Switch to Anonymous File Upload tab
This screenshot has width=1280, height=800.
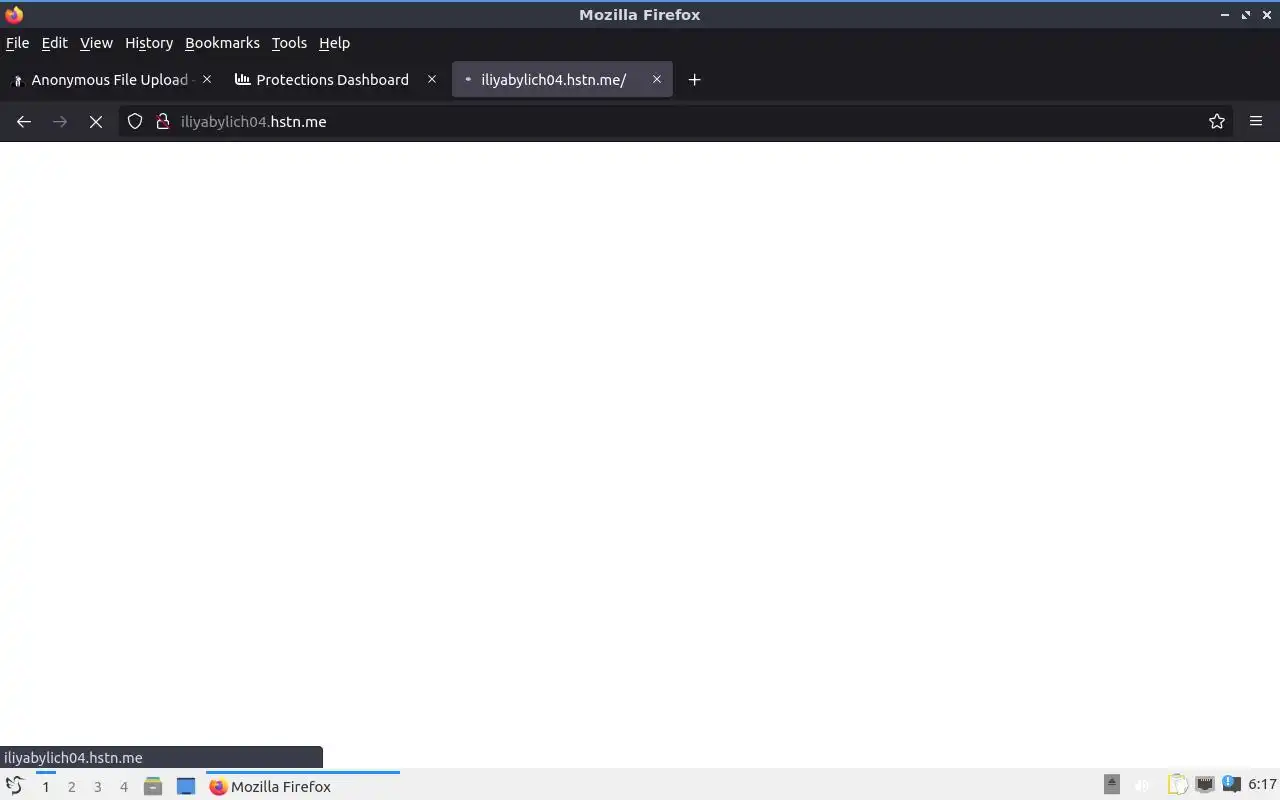111,80
